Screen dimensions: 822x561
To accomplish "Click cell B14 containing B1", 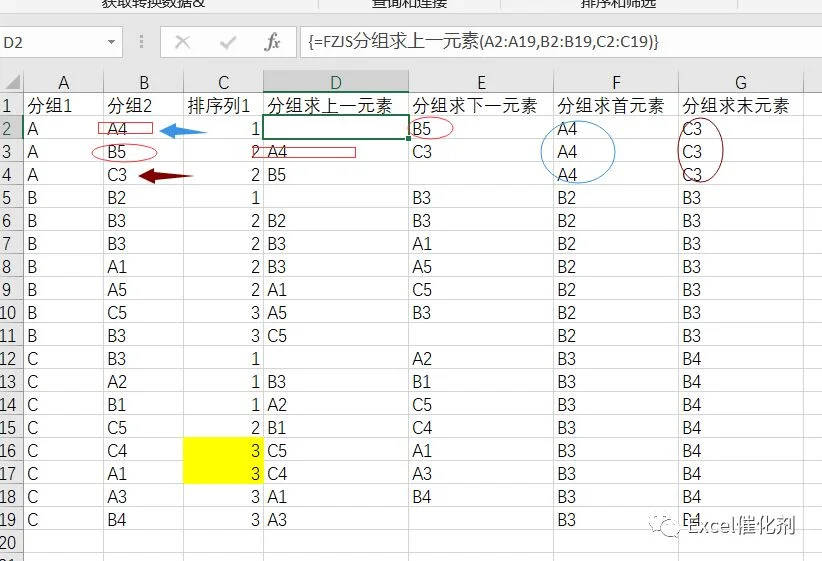I will 144,404.
